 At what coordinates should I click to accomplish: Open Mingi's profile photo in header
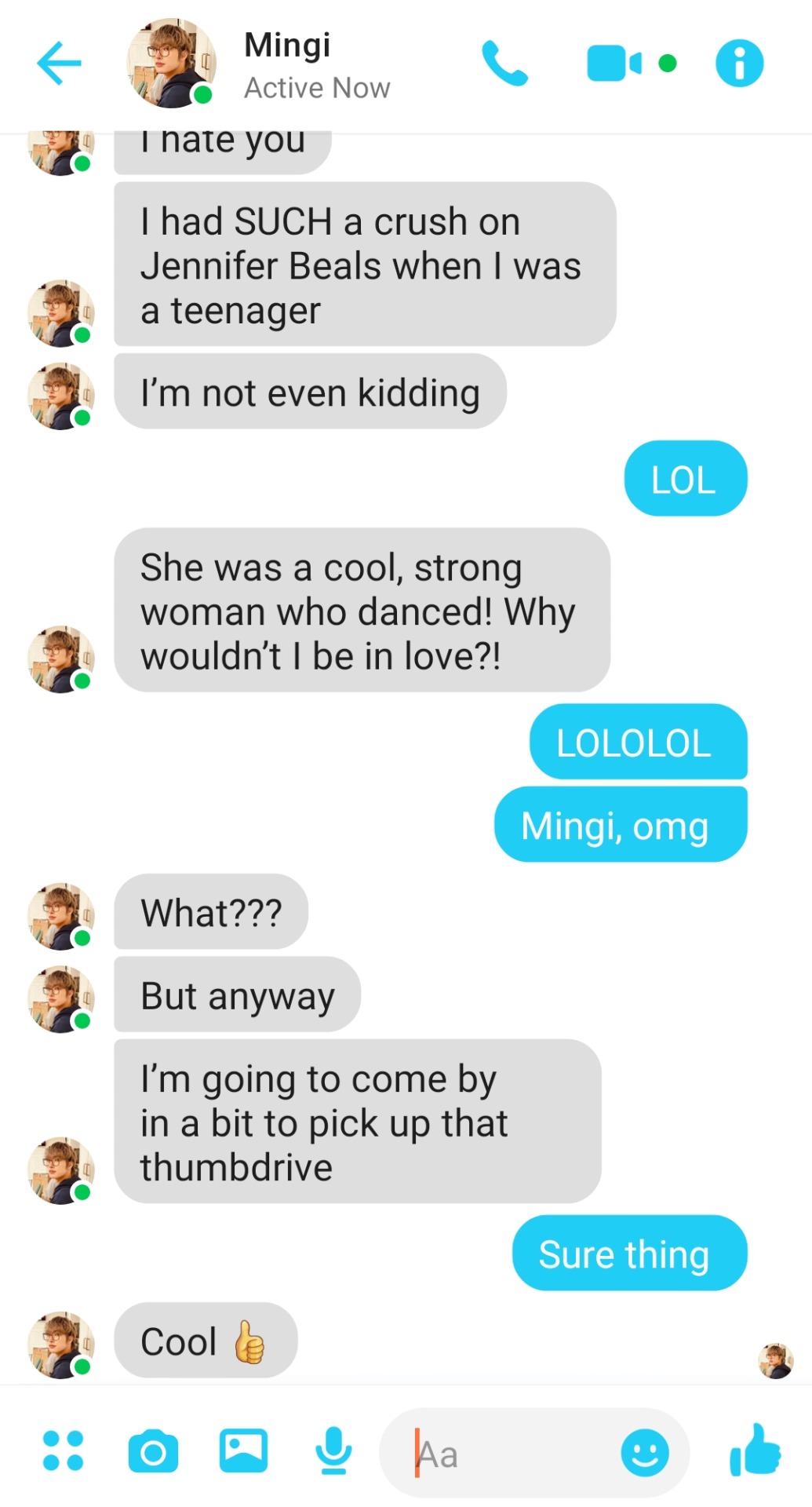[x=171, y=63]
